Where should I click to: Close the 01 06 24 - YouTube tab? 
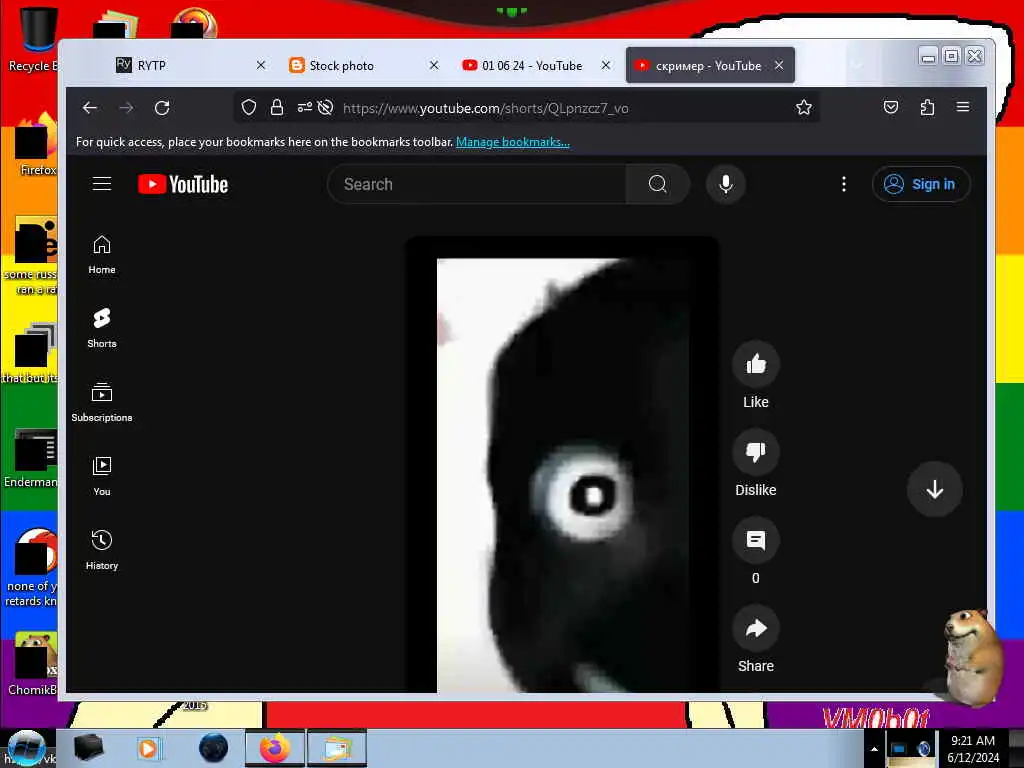[x=606, y=65]
